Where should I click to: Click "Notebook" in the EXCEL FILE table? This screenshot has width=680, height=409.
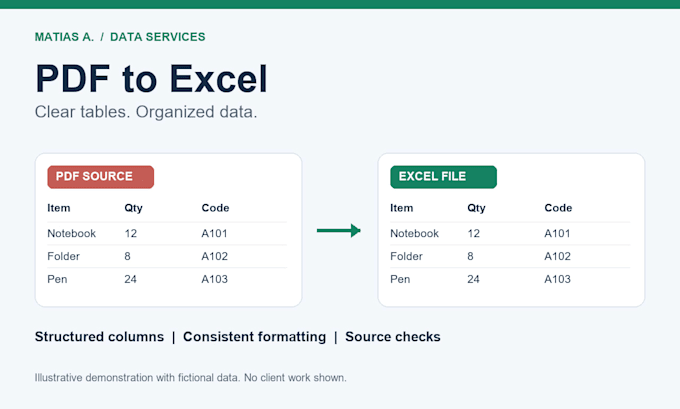[x=415, y=233]
